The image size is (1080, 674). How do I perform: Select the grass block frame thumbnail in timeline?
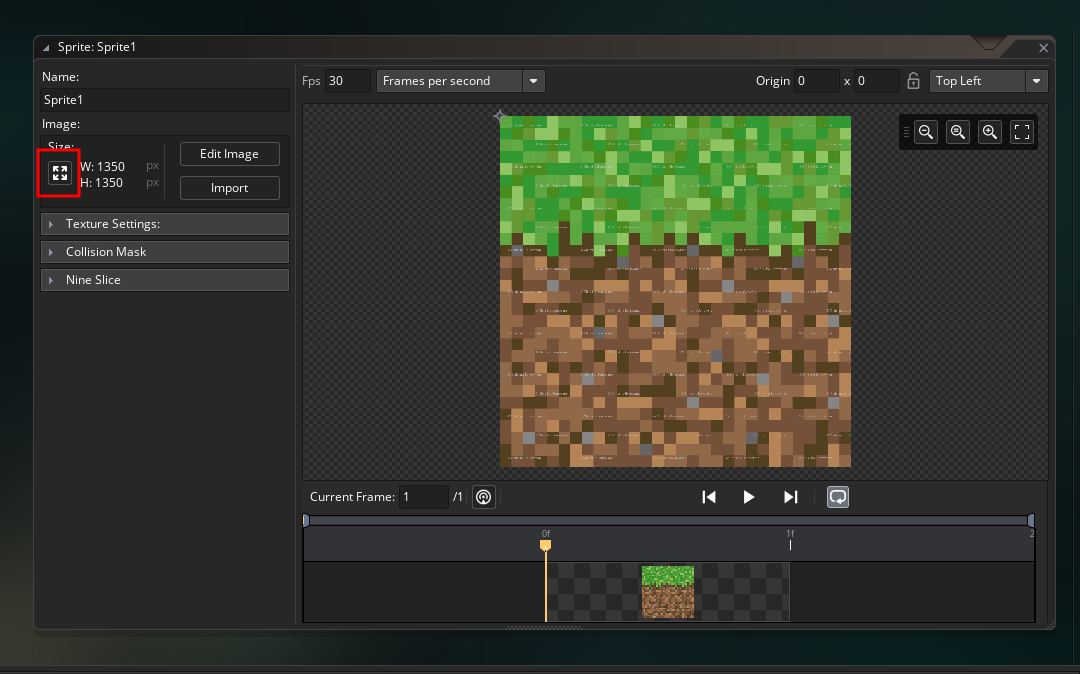tap(668, 592)
